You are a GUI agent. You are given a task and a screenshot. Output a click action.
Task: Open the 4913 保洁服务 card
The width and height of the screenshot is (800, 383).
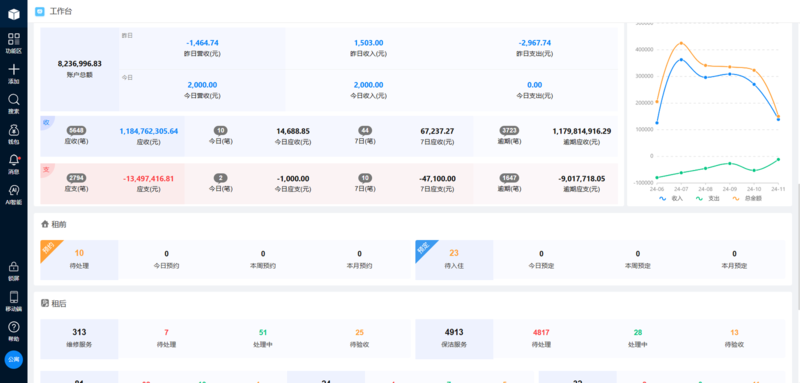coord(454,339)
